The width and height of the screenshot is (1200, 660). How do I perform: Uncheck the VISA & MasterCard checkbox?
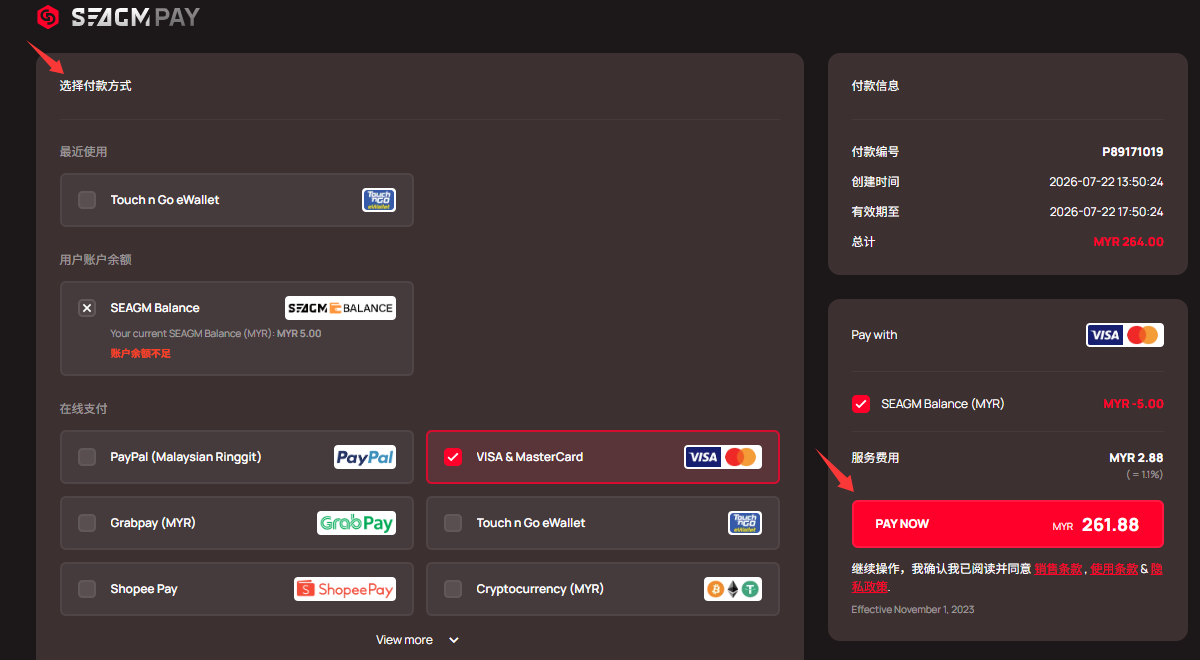(x=453, y=457)
